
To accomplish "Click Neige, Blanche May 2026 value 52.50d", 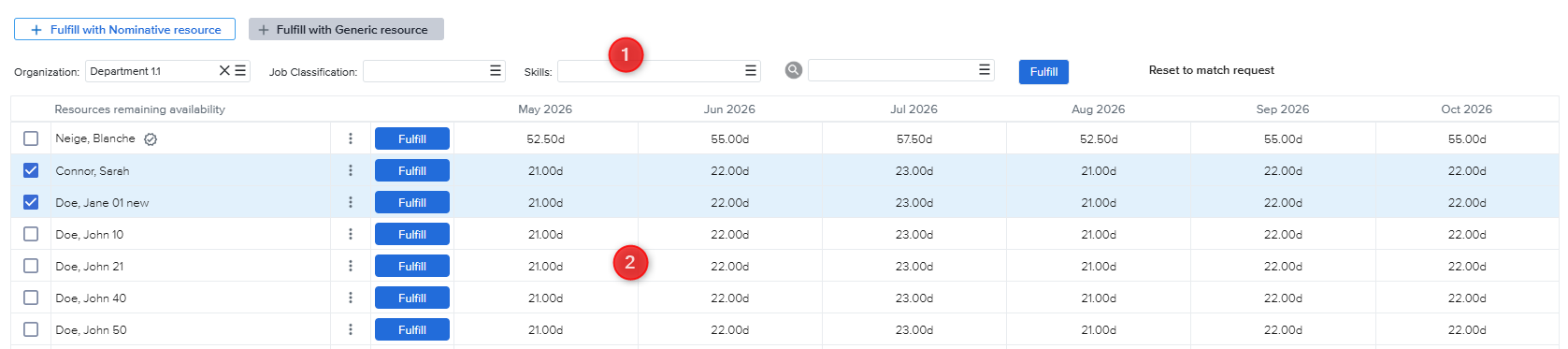I will pos(545,139).
